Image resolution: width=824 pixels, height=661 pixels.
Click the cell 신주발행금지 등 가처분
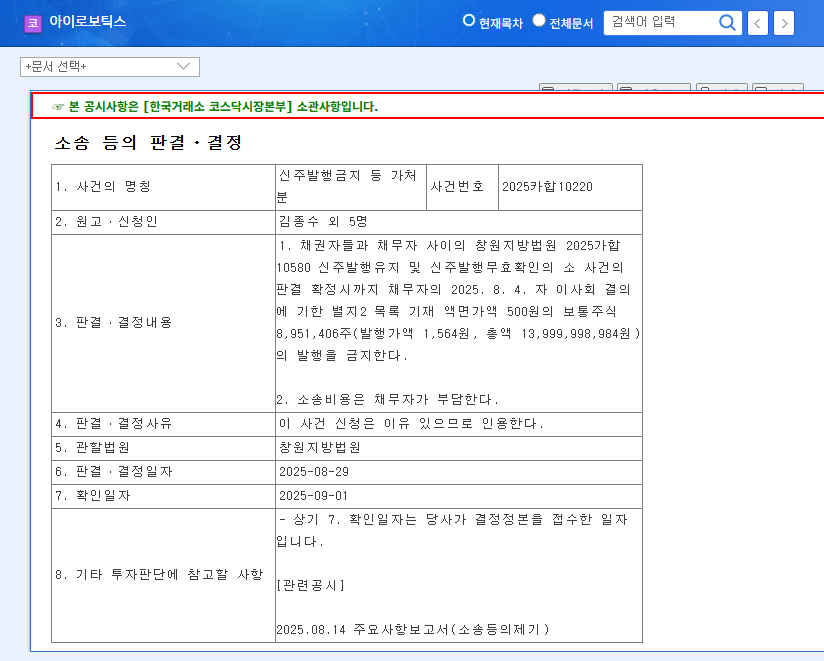pos(351,187)
